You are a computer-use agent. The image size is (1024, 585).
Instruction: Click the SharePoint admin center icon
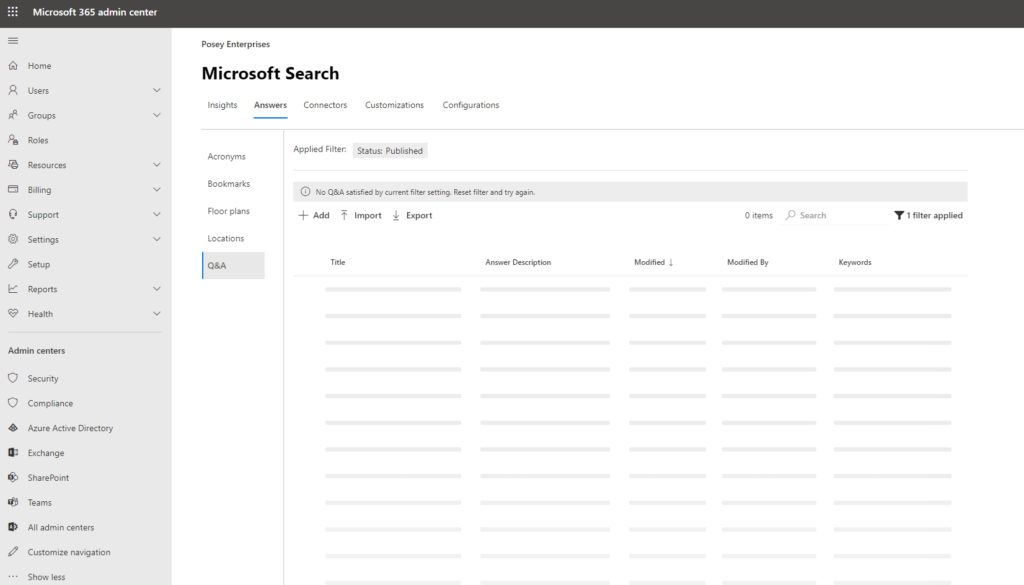coord(13,477)
